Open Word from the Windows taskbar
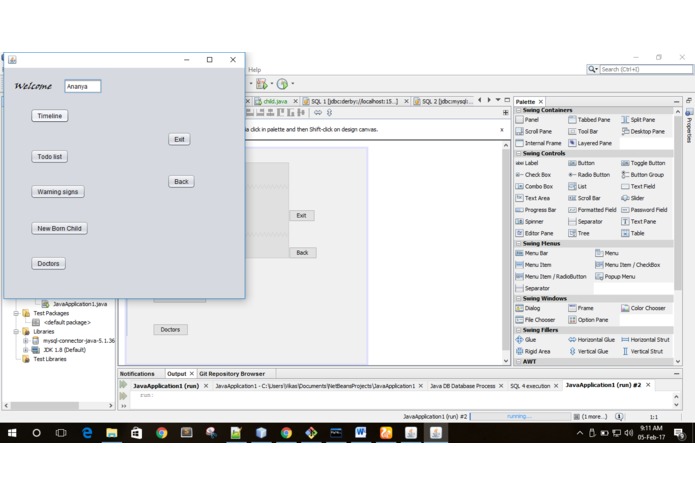The image size is (695, 494). pyautogui.click(x=360, y=433)
